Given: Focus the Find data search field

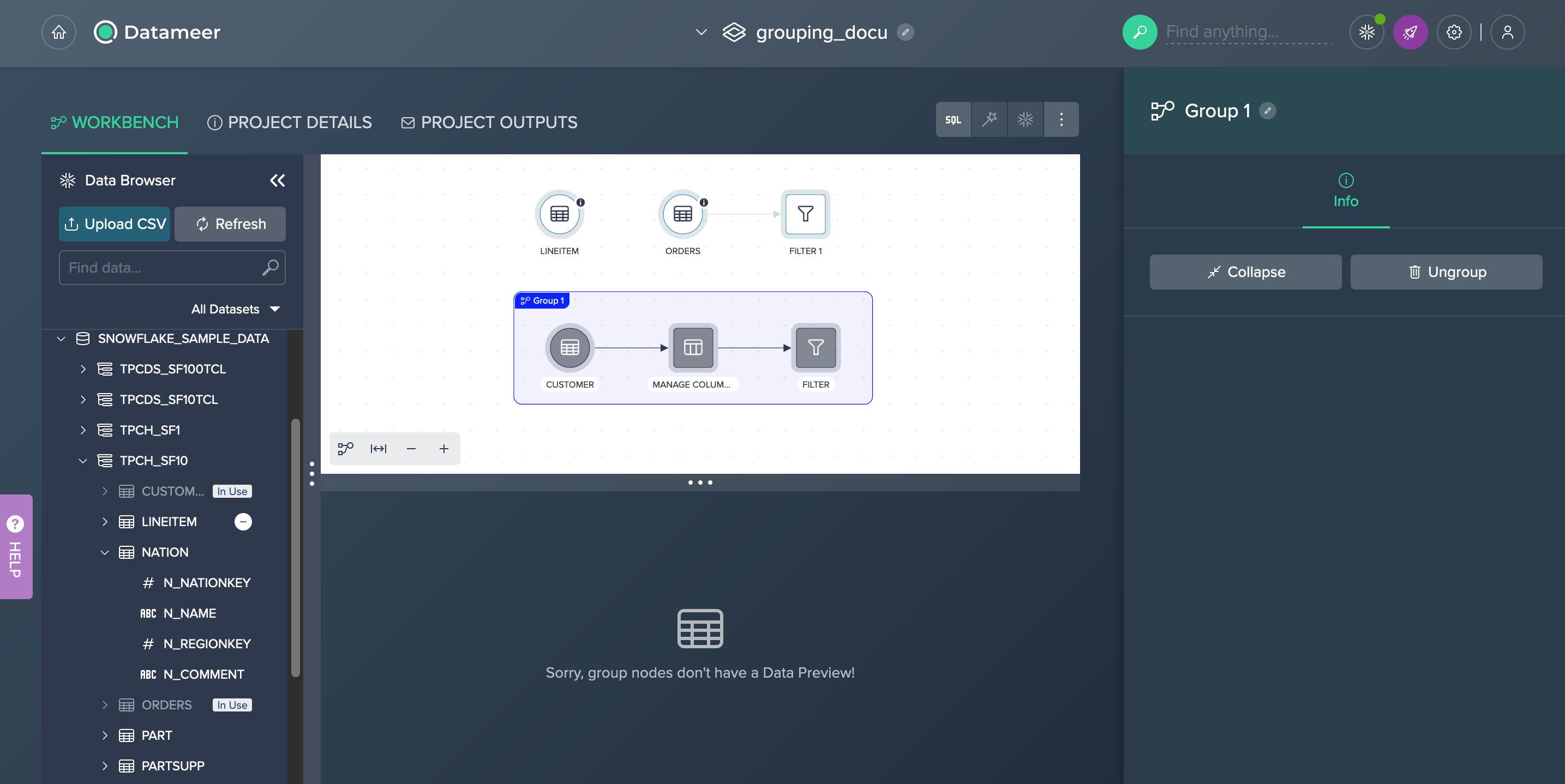Looking at the screenshot, I should pyautogui.click(x=172, y=268).
